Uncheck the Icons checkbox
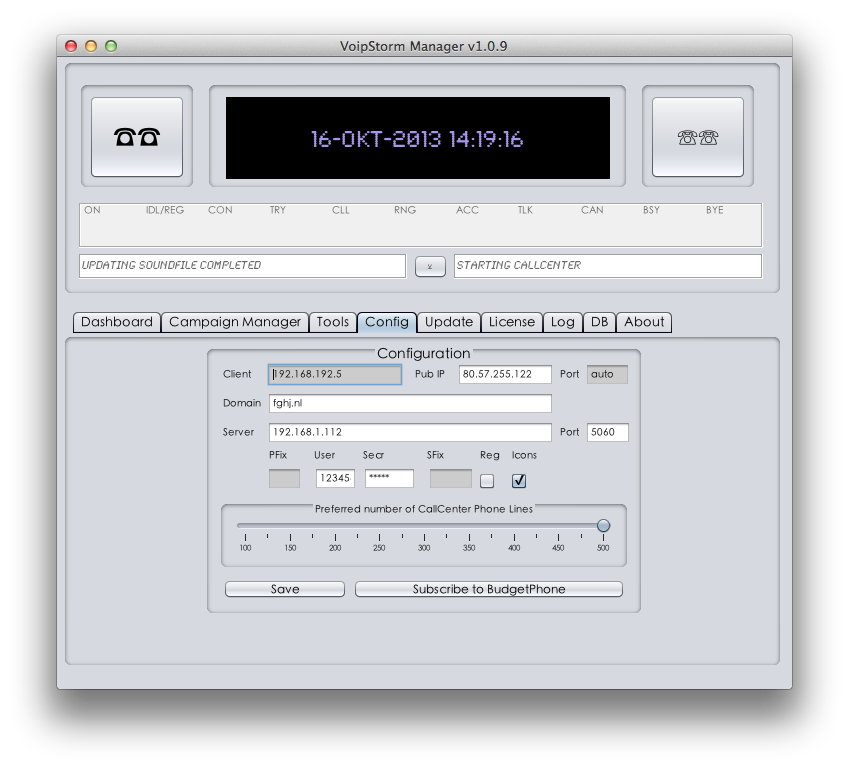Viewport: 849px width, 768px height. tap(519, 481)
